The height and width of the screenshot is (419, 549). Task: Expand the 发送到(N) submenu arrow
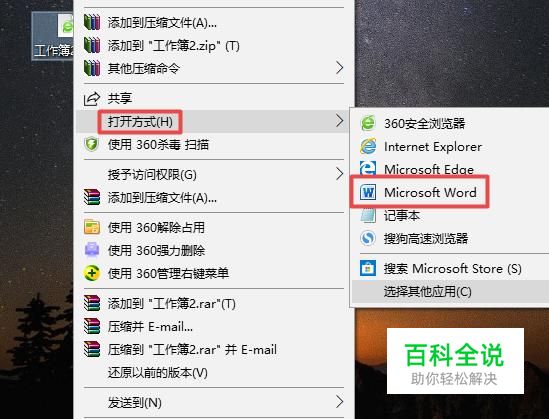[339, 402]
